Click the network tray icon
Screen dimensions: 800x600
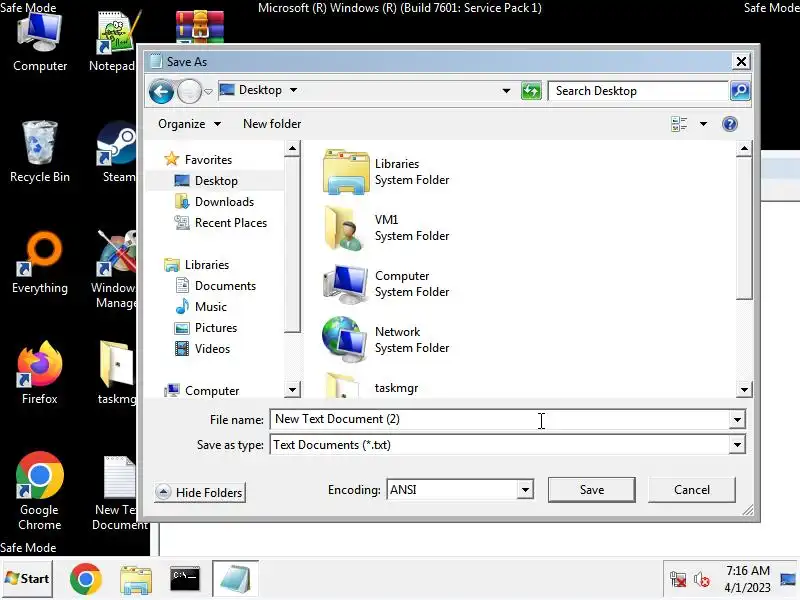[x=678, y=580]
